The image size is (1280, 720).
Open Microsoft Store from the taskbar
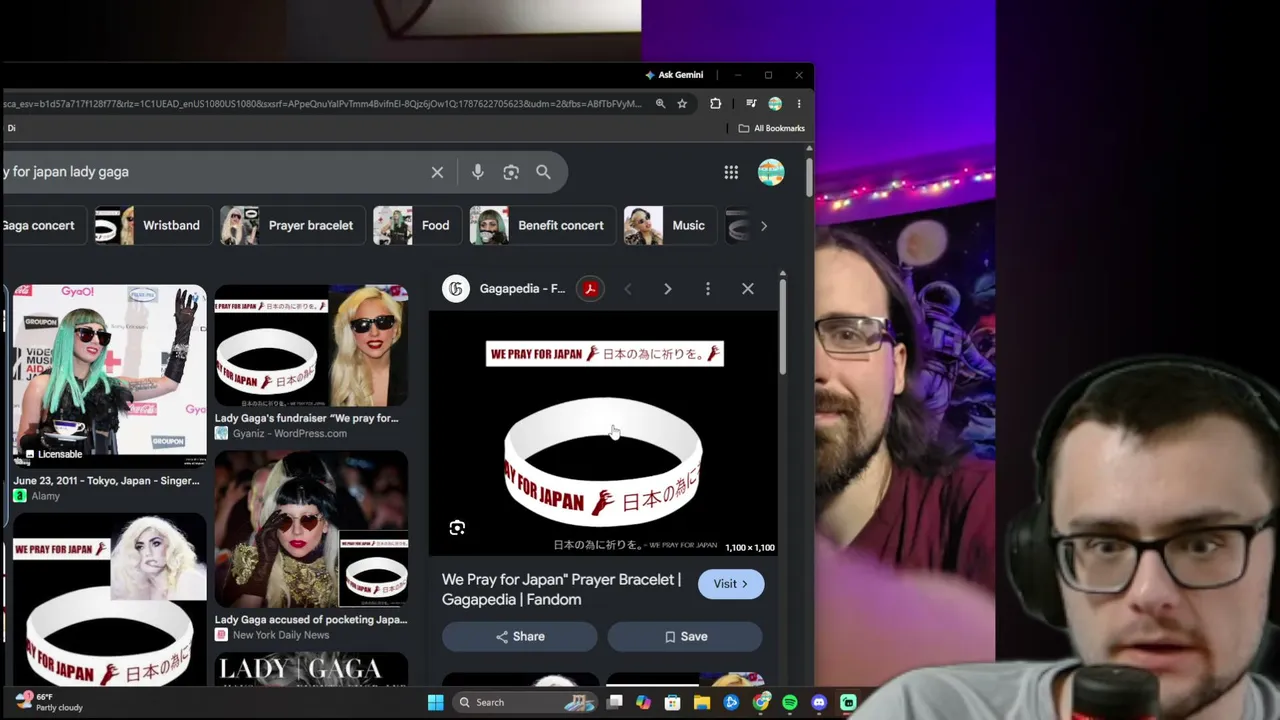click(672, 703)
